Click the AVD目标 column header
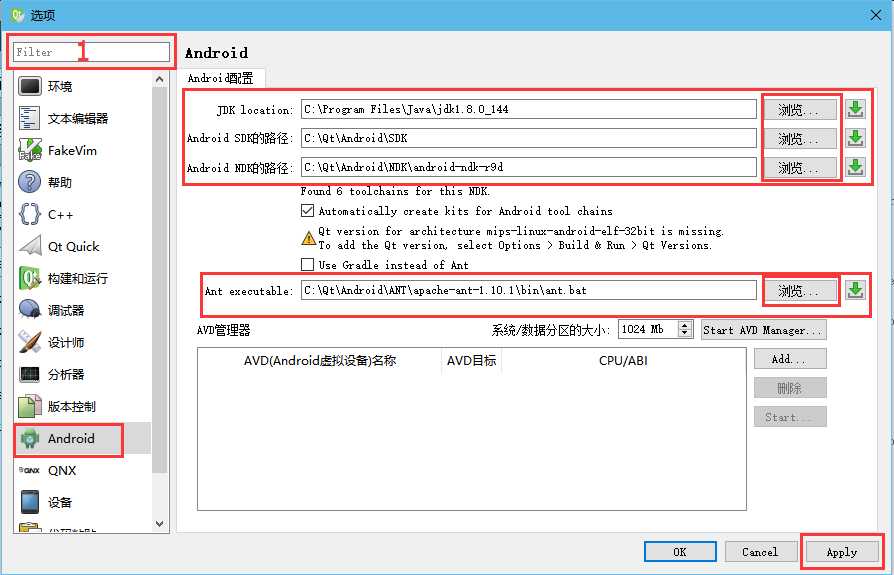This screenshot has height=575, width=894. pyautogui.click(x=472, y=361)
